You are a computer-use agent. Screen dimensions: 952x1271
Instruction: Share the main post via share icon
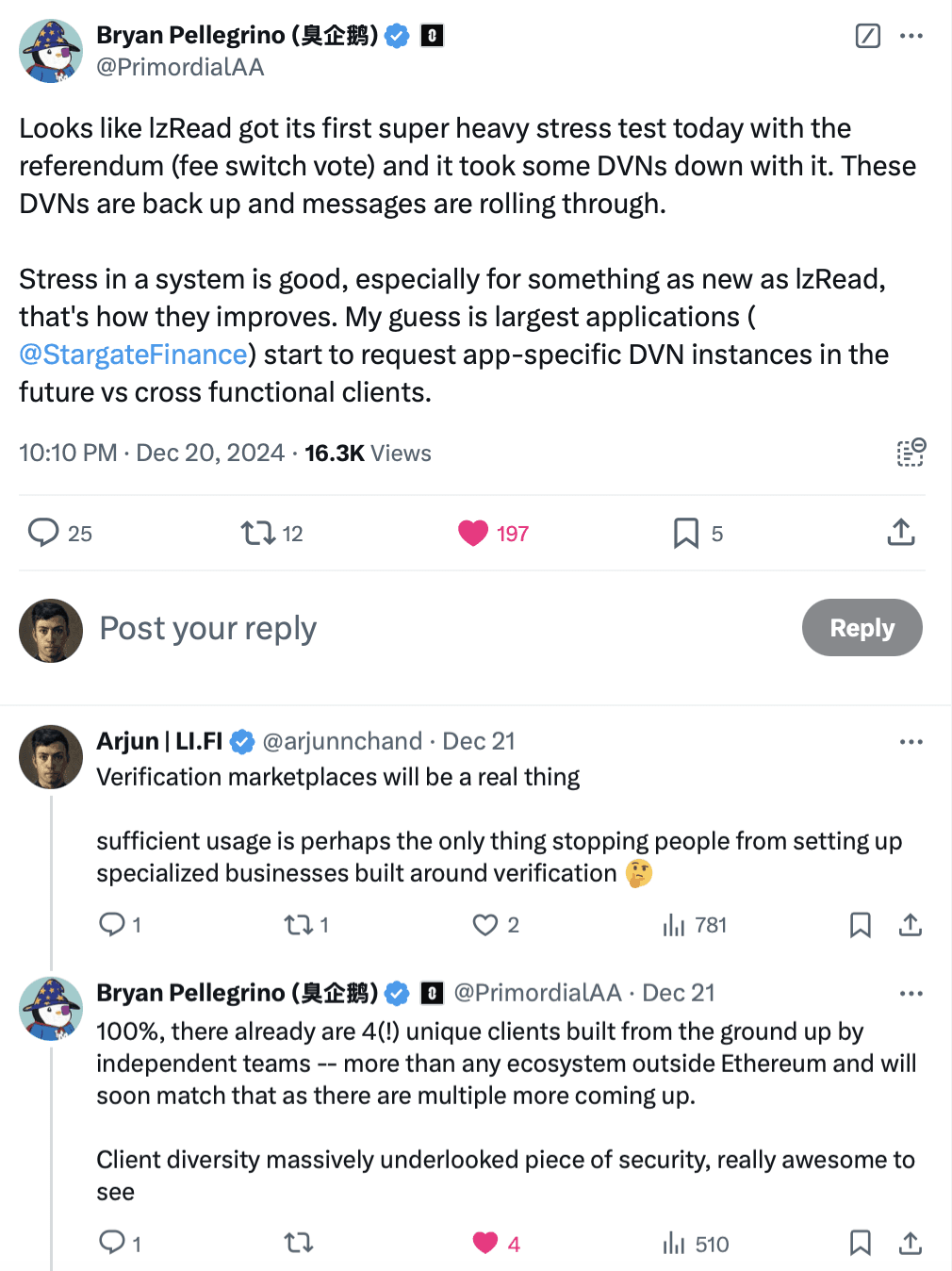point(901,533)
